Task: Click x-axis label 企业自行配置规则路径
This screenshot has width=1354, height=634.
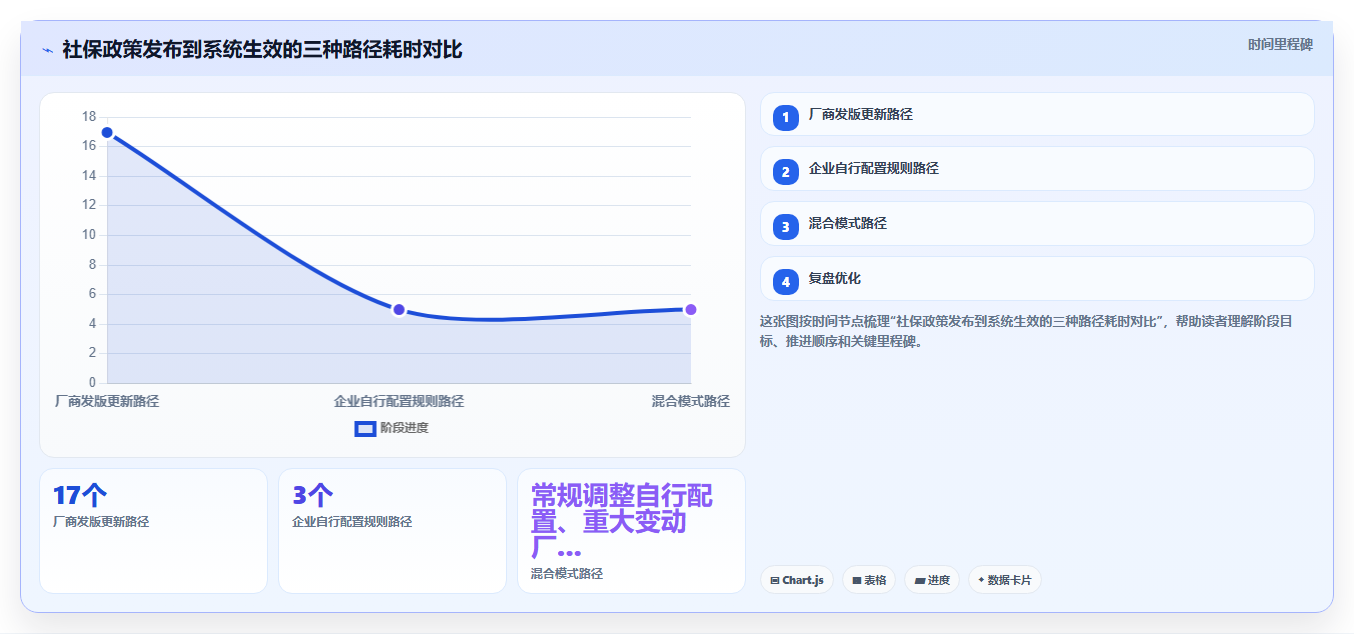Action: [x=399, y=401]
